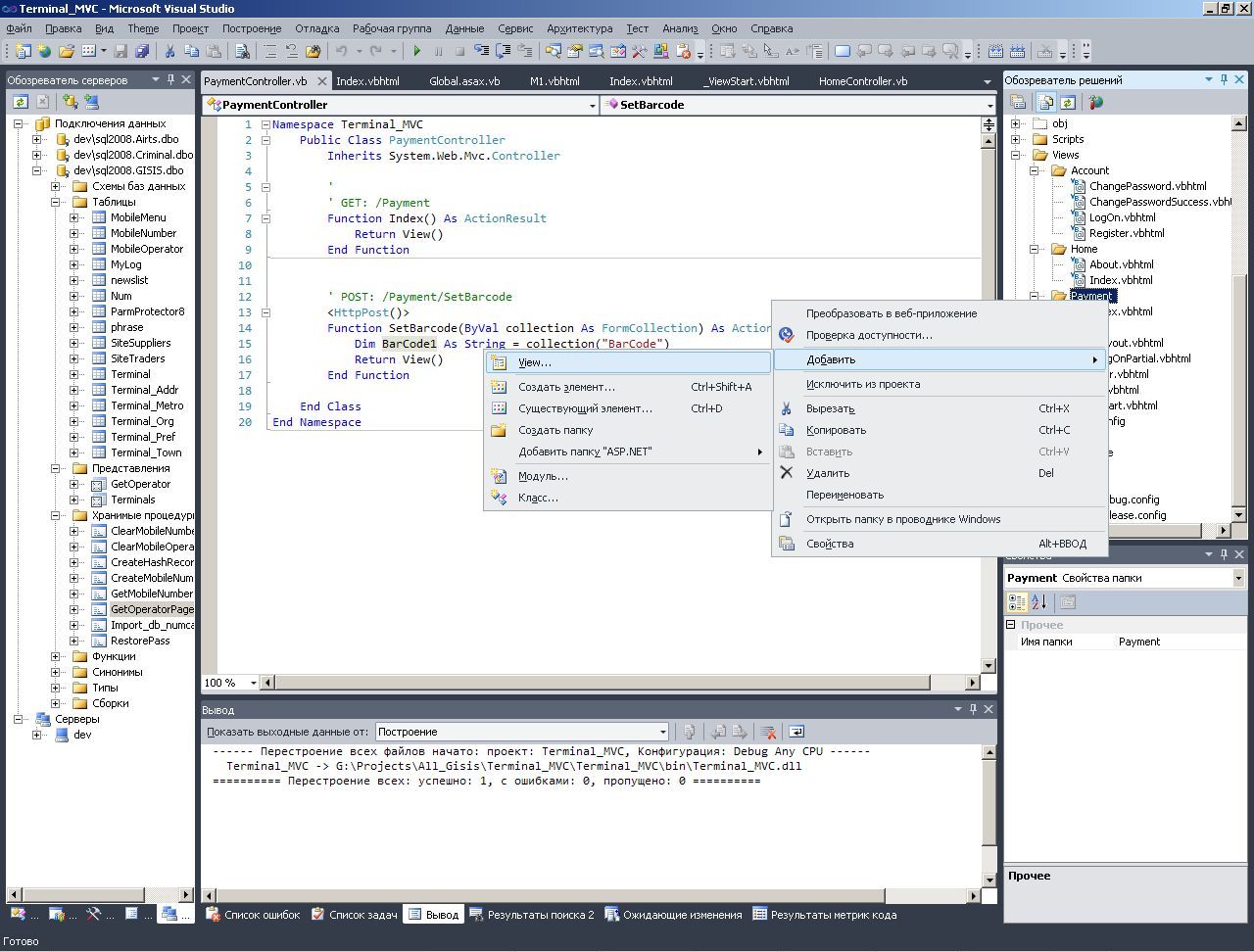The width and height of the screenshot is (1254, 952).
Task: Switch to the HomeController.vb tab
Action: pyautogui.click(x=862, y=81)
